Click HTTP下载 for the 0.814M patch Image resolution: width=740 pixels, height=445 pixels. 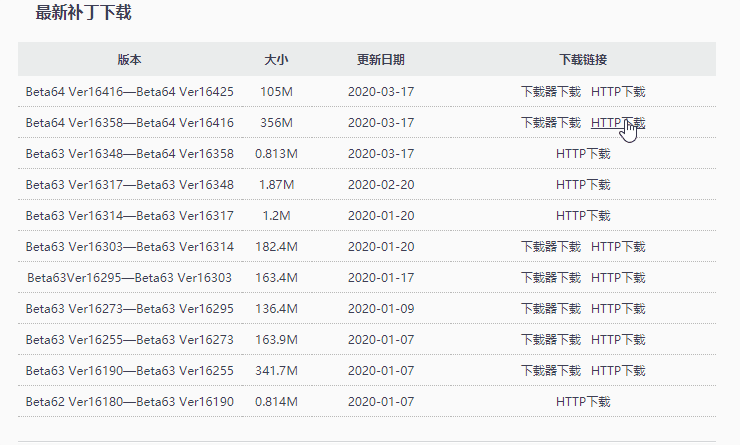pos(583,402)
